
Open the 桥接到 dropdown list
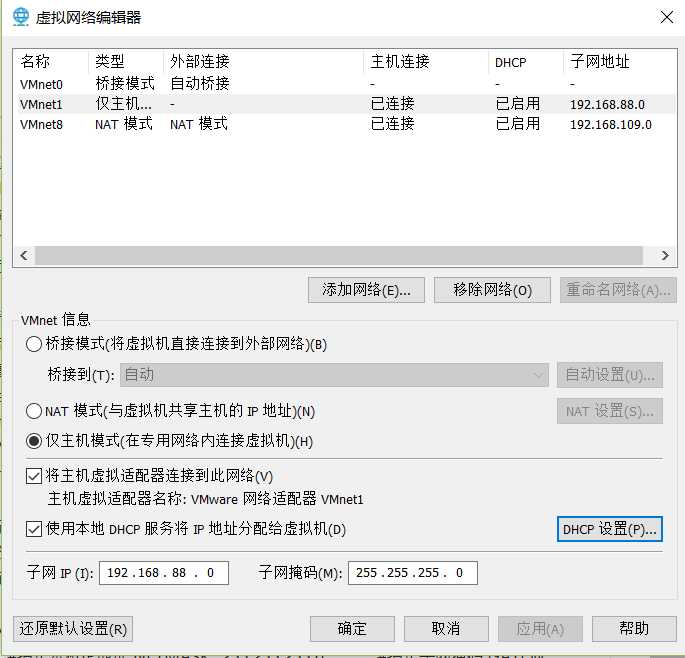pyautogui.click(x=334, y=375)
